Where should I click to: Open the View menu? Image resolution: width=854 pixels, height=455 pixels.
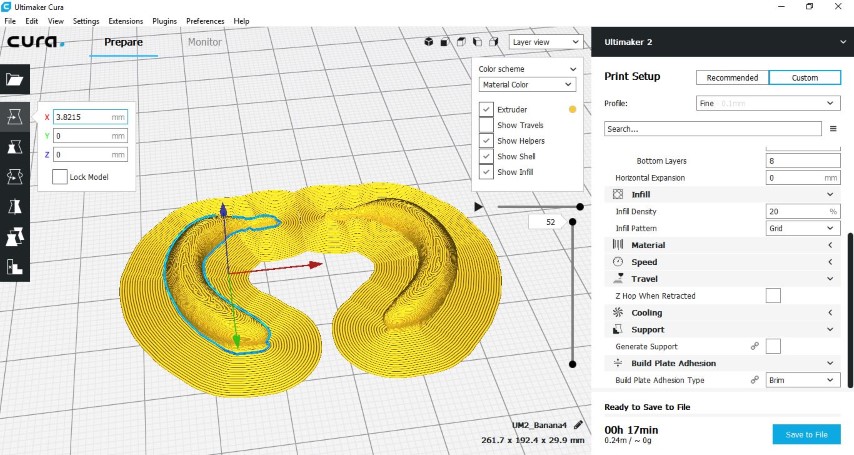pos(56,21)
